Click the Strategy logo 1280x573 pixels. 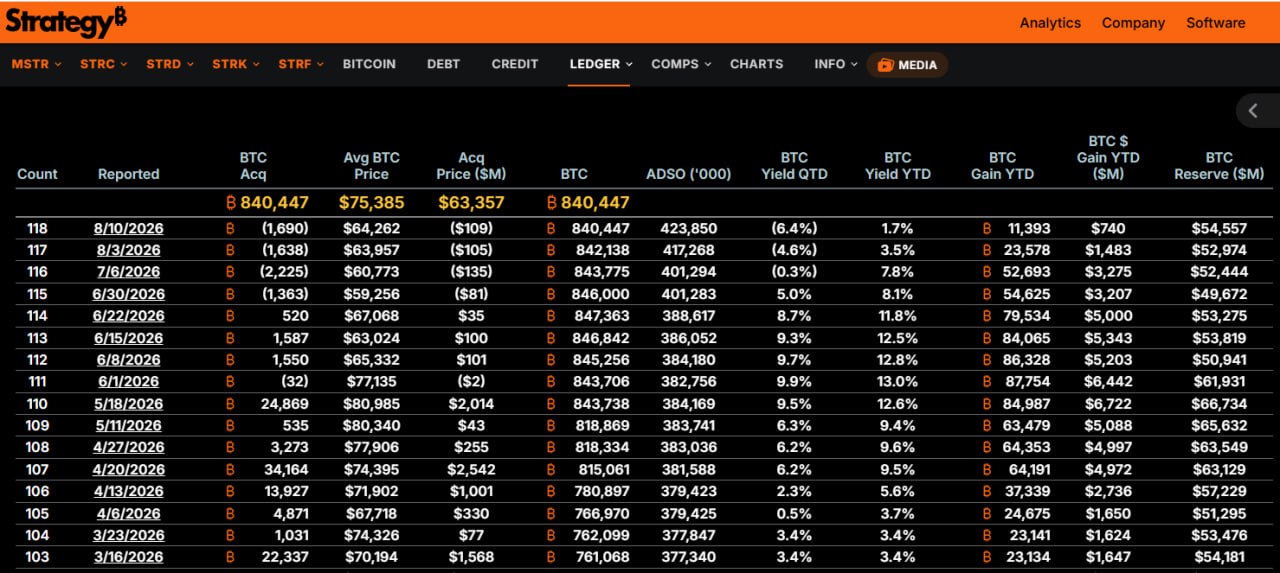[x=67, y=21]
